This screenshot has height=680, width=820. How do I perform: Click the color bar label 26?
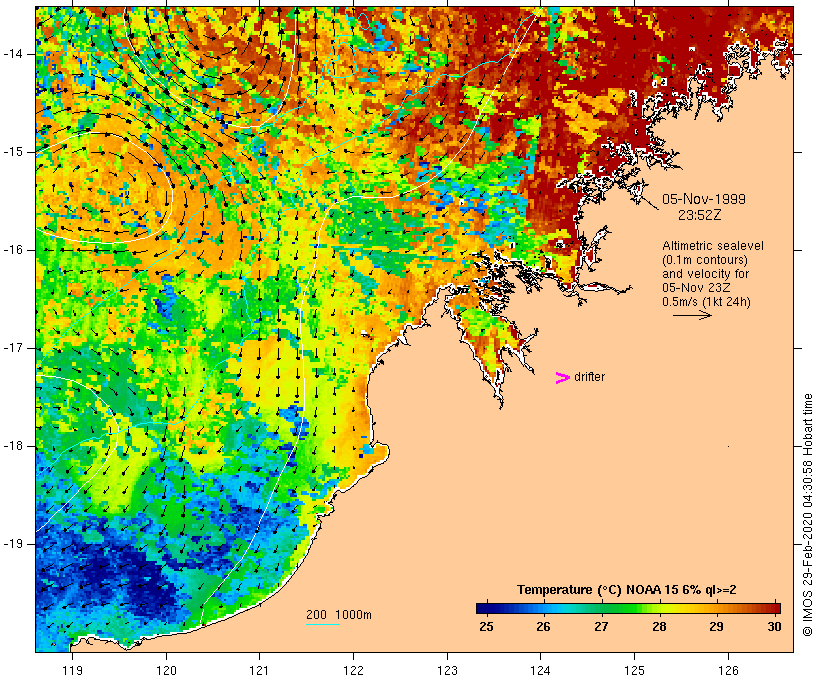coord(543,626)
